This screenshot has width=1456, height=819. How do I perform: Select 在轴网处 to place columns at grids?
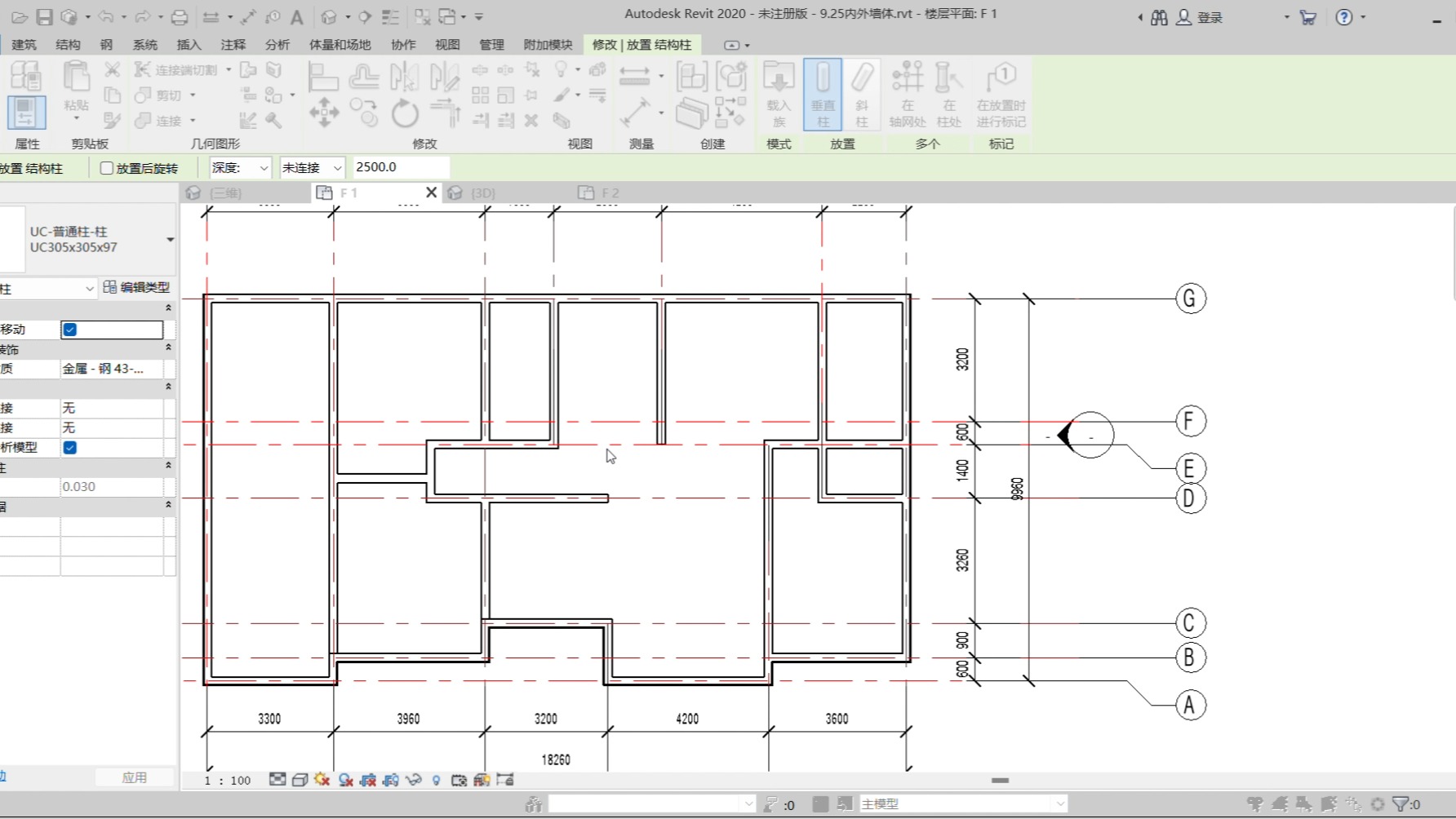(x=908, y=94)
